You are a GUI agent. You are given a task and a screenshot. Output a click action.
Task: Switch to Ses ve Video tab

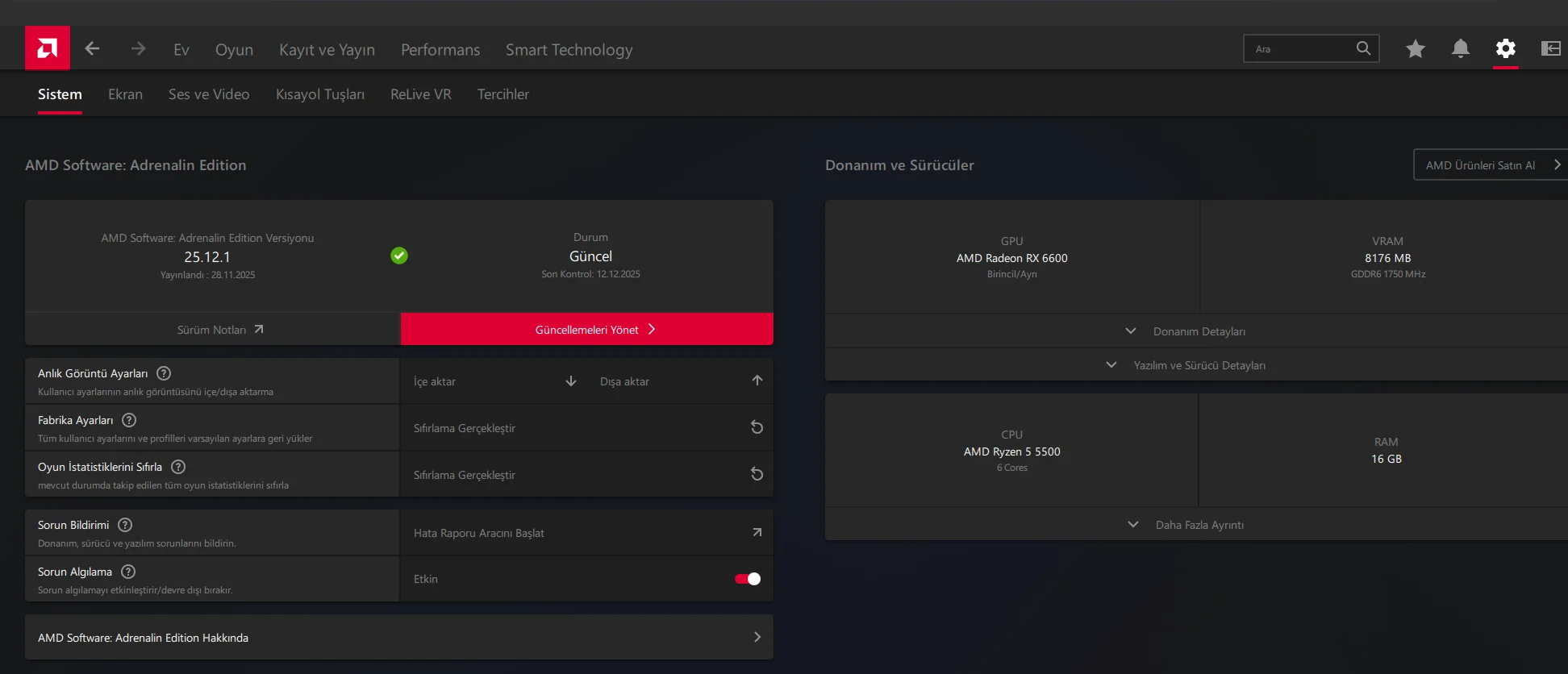(209, 94)
